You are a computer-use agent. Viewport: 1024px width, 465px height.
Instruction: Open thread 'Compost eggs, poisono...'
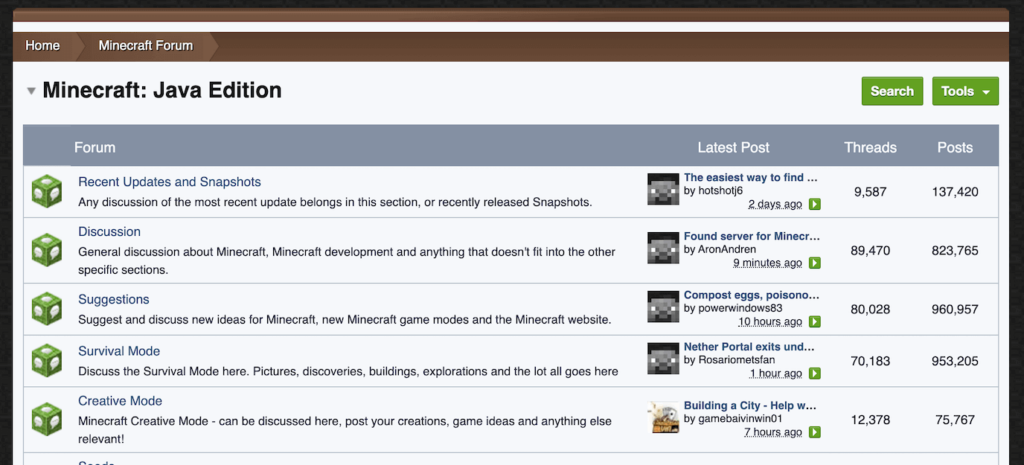click(751, 295)
